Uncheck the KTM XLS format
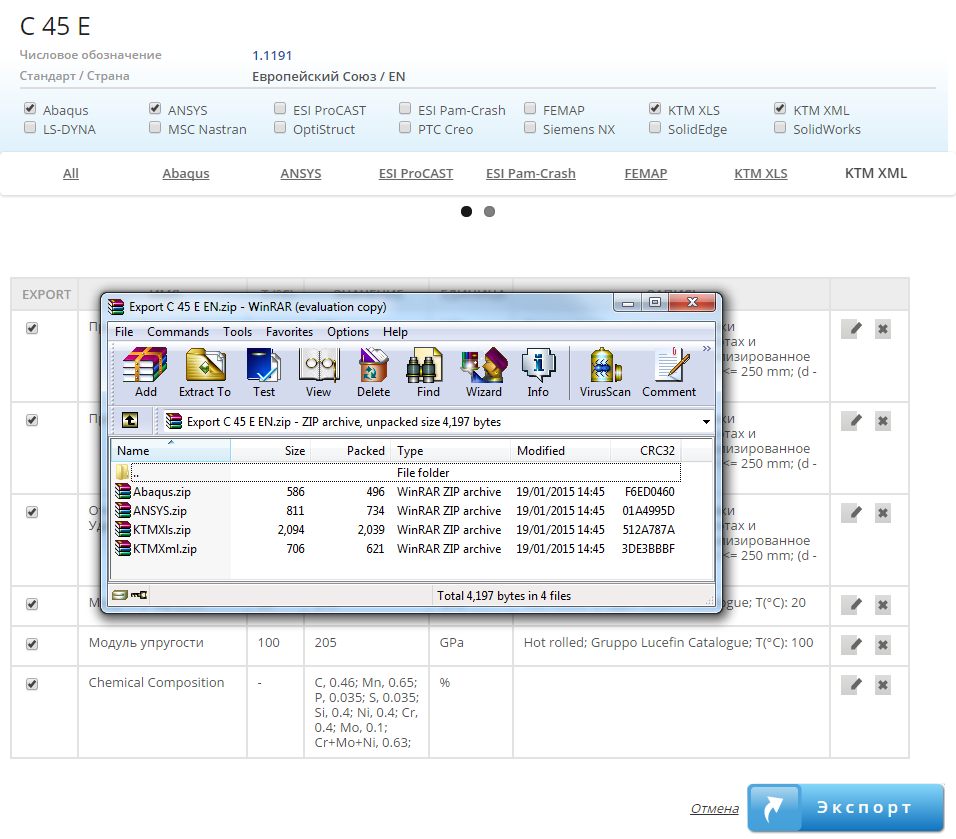956x839 pixels. coord(655,109)
